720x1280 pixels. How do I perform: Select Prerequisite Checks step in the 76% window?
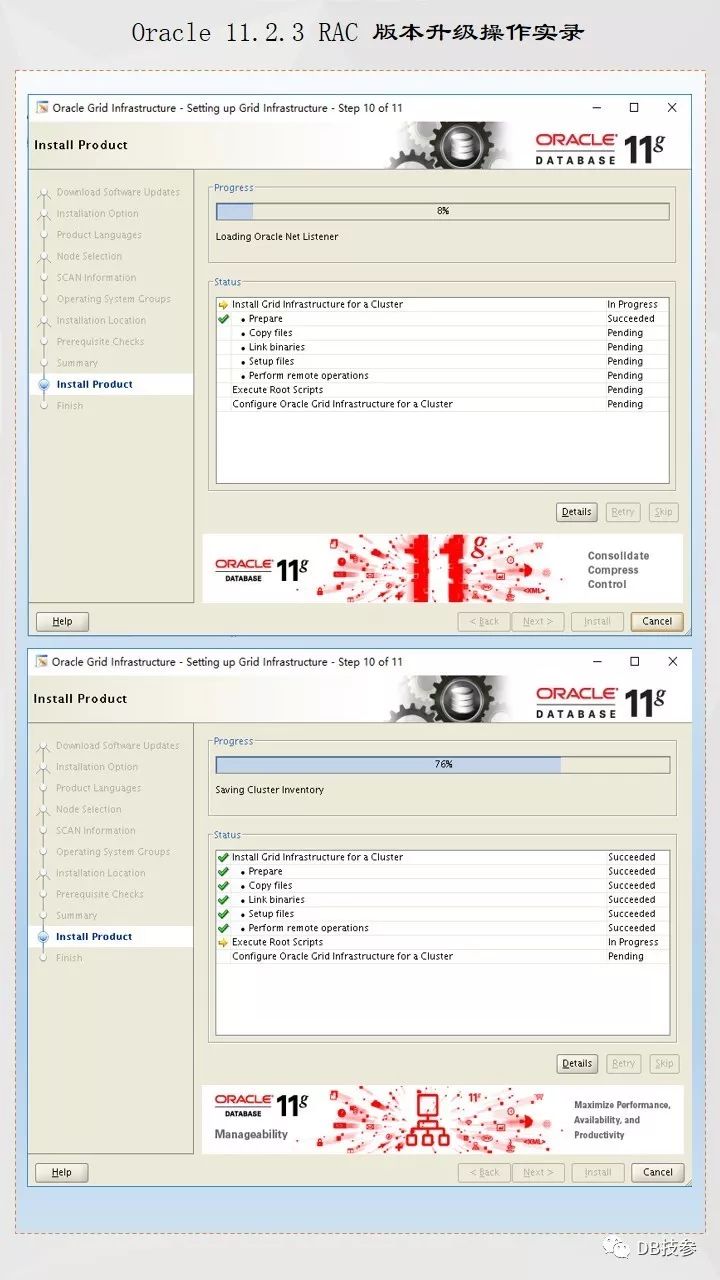coord(100,895)
